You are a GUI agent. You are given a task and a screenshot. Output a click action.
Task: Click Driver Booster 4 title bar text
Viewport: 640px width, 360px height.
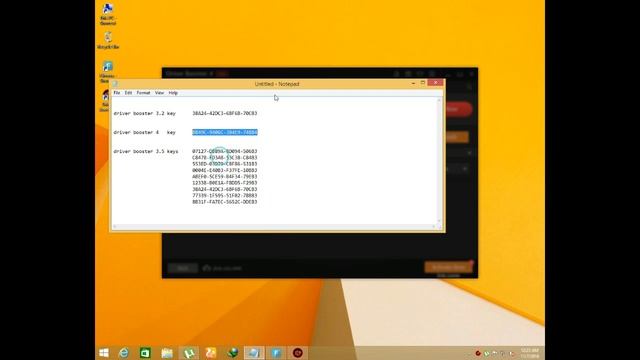(x=189, y=73)
